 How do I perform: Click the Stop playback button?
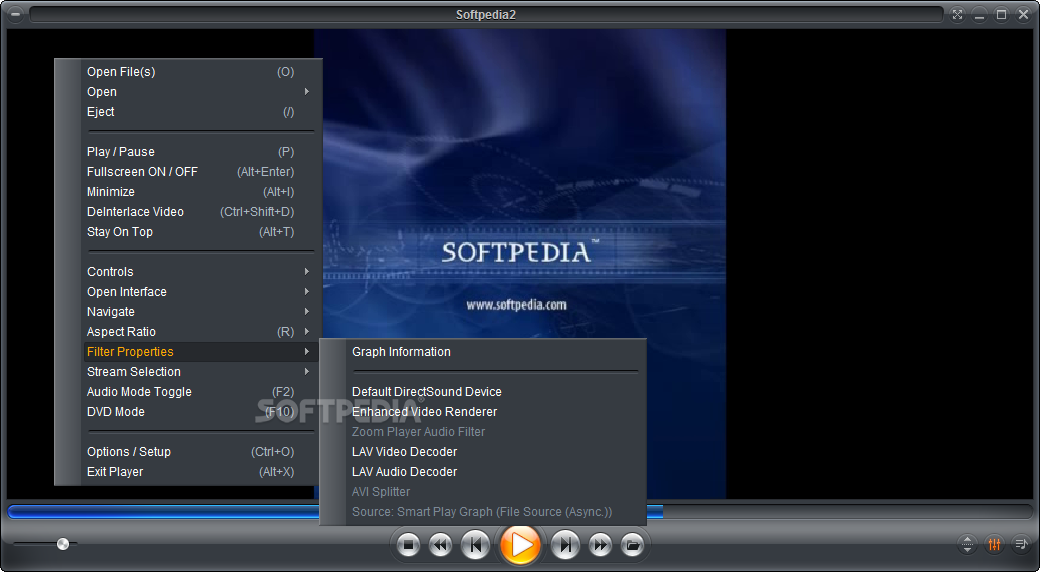click(x=409, y=545)
